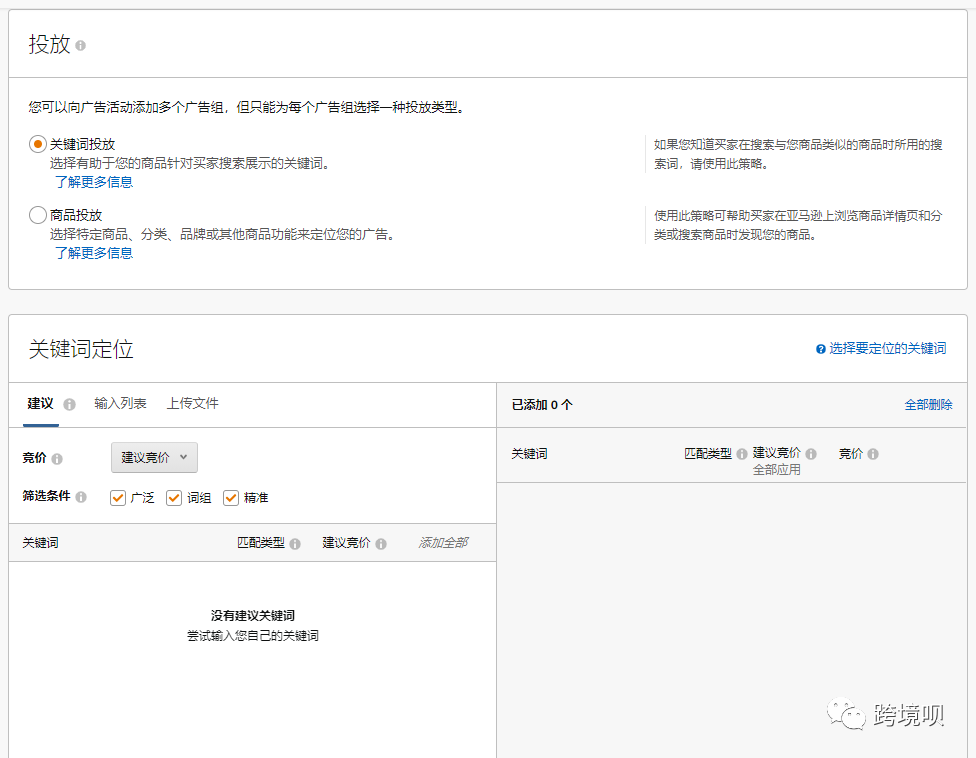Click info icon beside left 建议竞价 column

381,544
